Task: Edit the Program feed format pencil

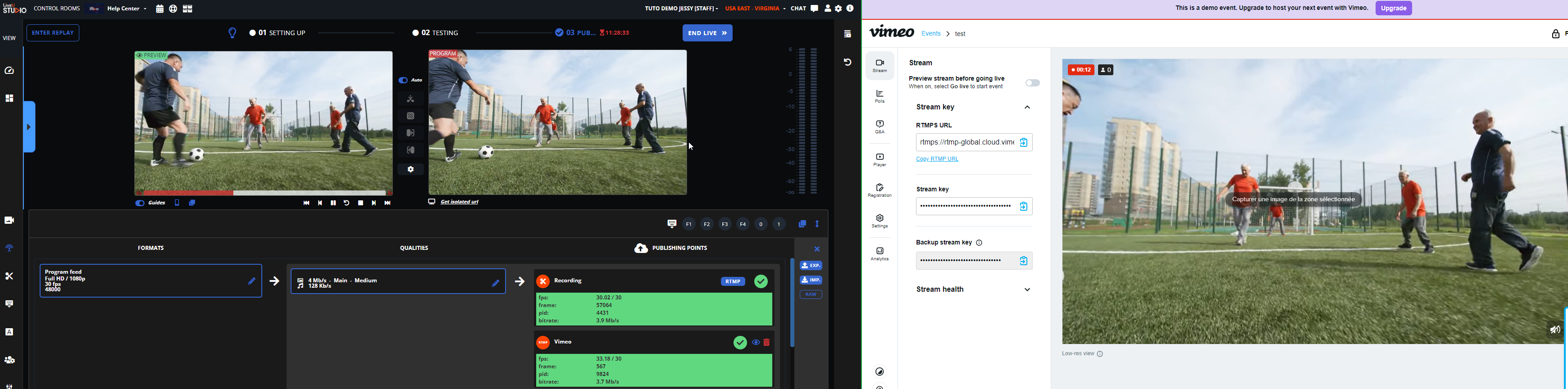Action: click(x=251, y=281)
